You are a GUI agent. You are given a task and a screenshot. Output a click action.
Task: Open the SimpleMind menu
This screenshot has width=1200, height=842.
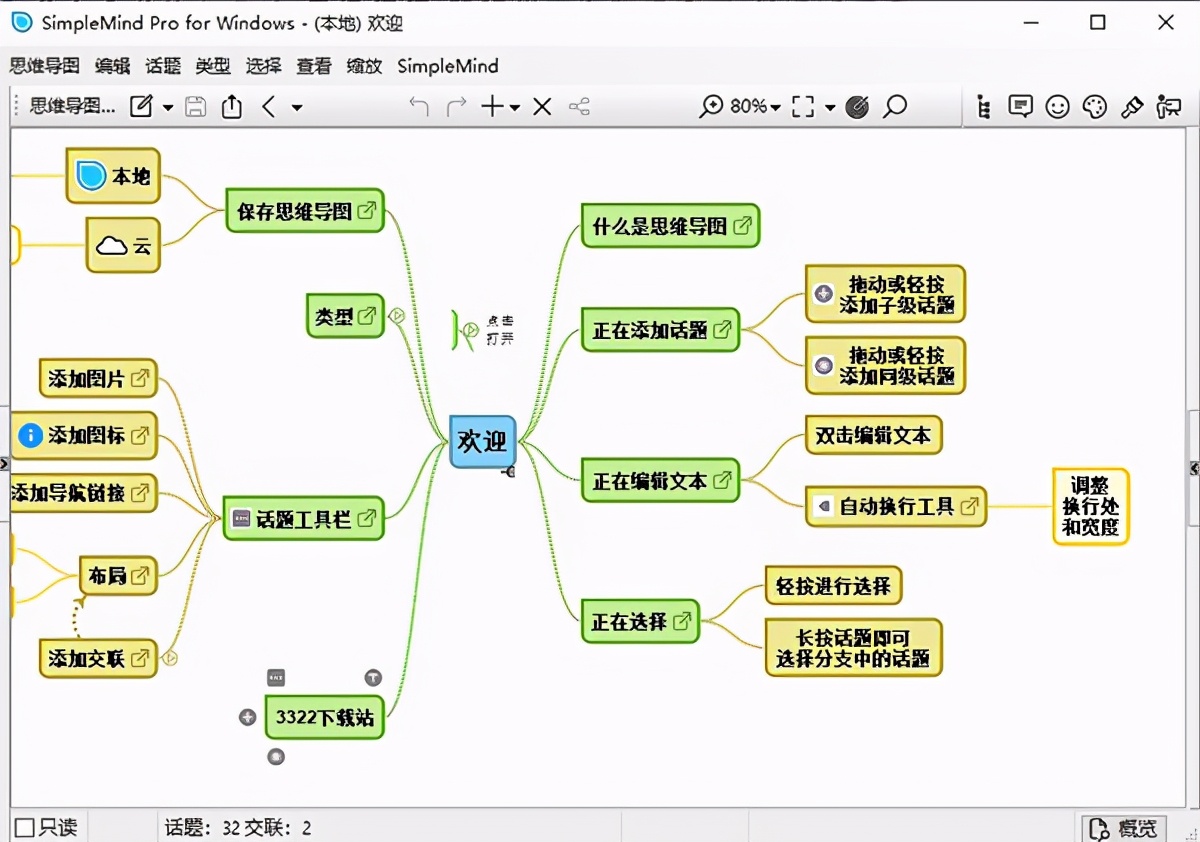pyautogui.click(x=447, y=66)
